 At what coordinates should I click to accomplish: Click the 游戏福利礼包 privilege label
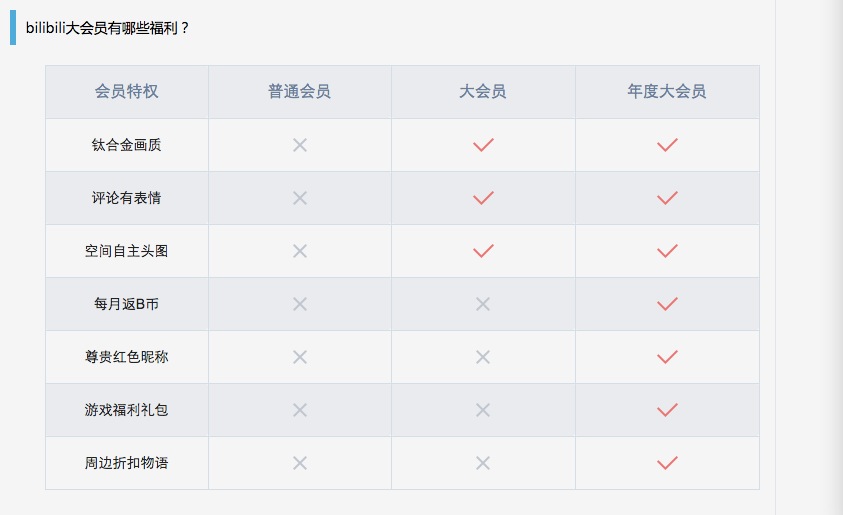126,410
